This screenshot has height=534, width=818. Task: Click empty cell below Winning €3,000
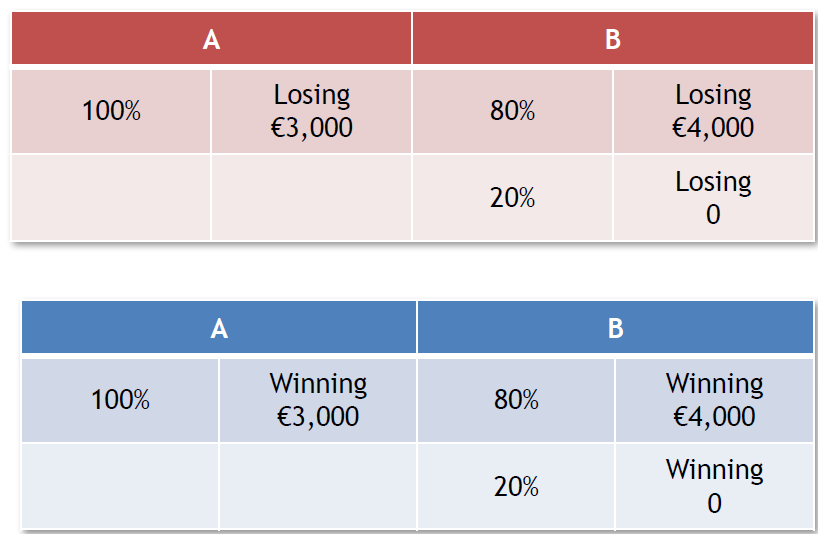pyautogui.click(x=318, y=487)
